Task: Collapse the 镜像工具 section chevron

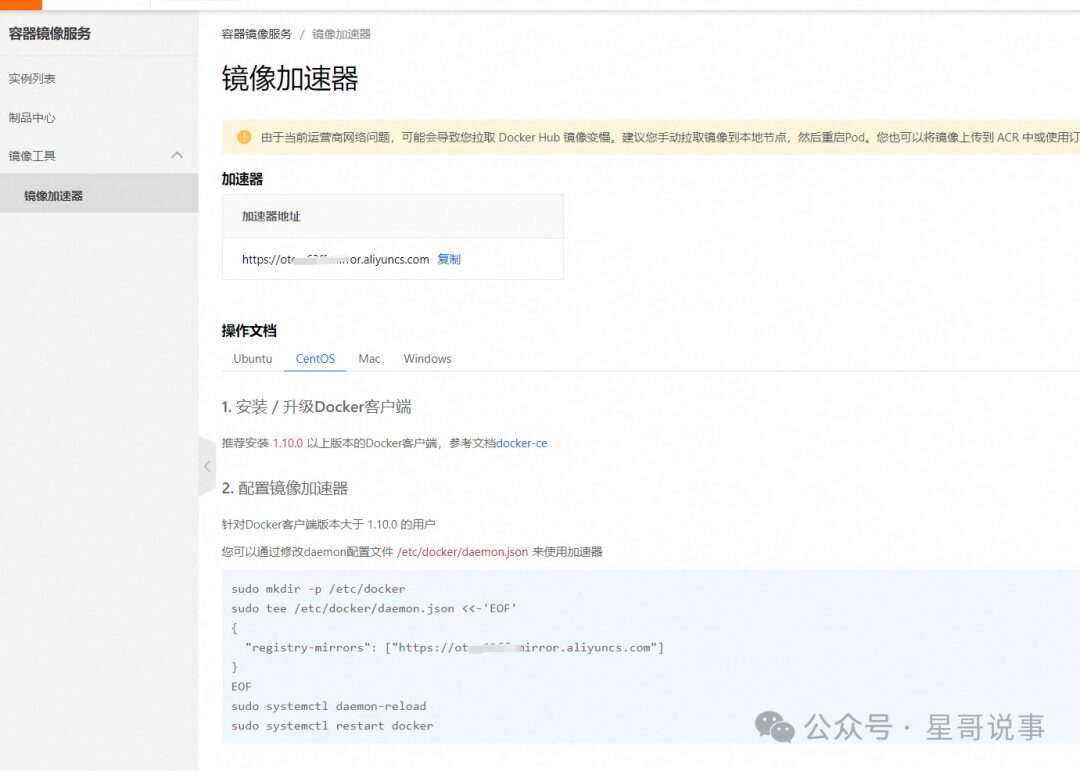Action: tap(177, 155)
